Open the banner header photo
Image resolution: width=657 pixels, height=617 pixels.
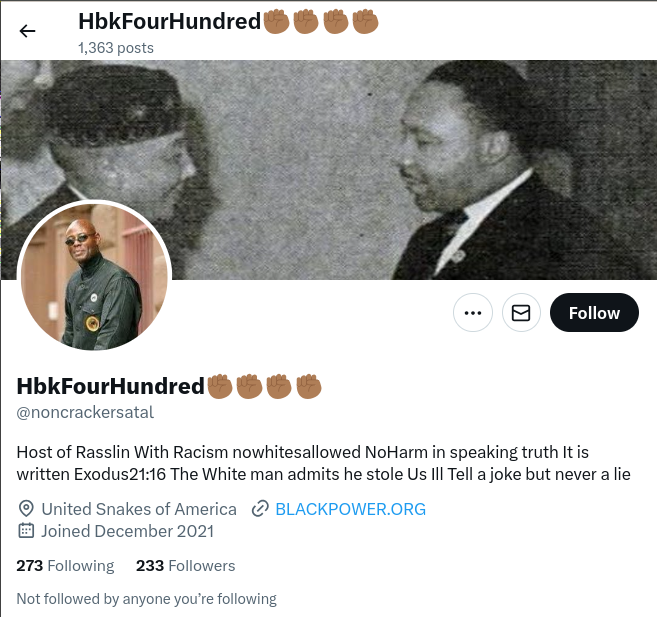(x=329, y=170)
